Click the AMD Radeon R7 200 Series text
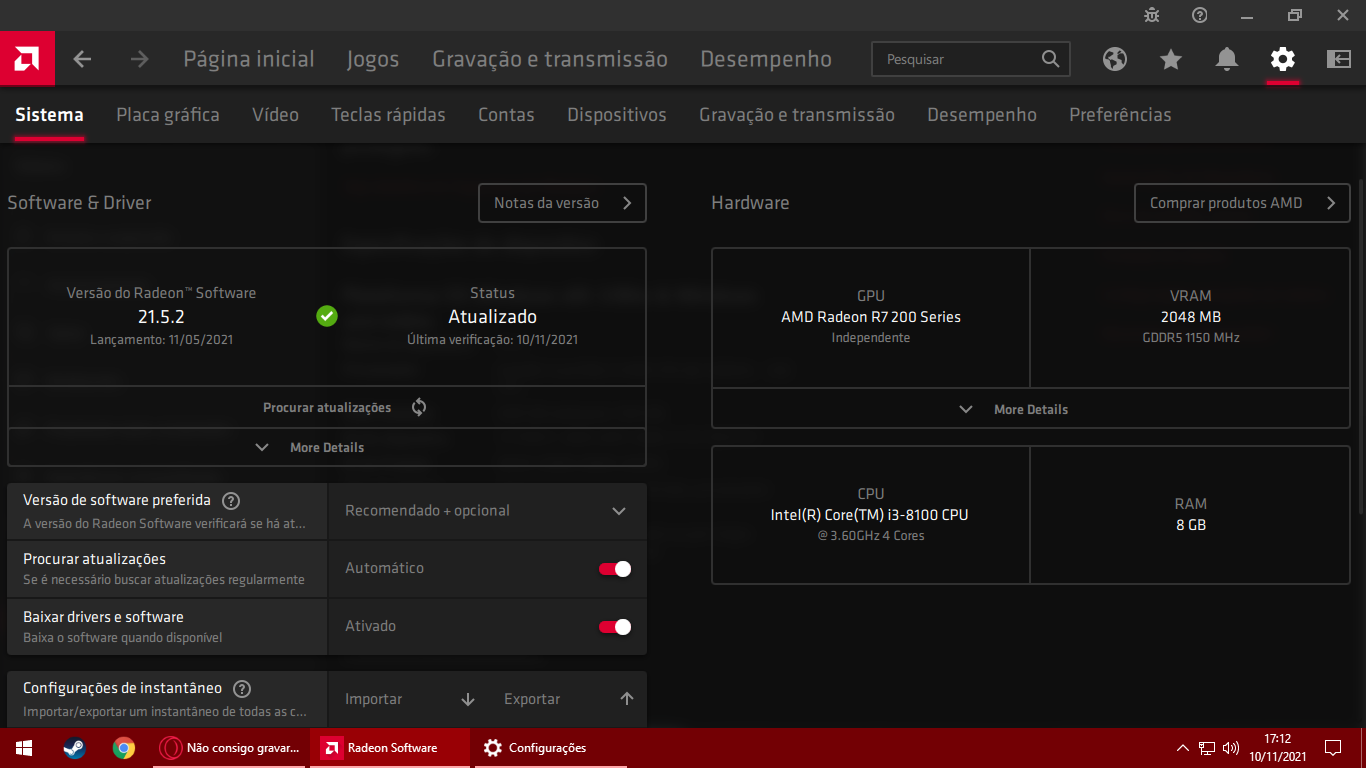This screenshot has width=1366, height=768. pyautogui.click(x=871, y=317)
